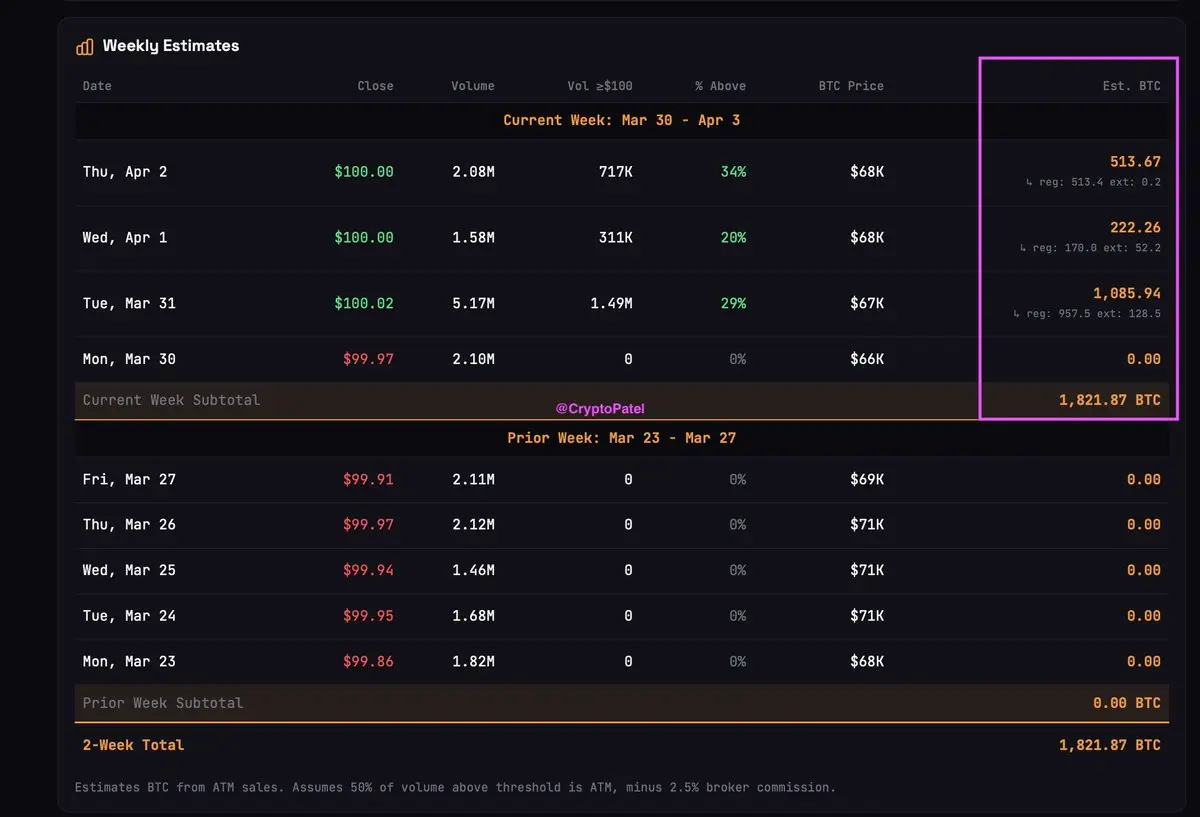Click the $67K BTC price

pos(866,304)
